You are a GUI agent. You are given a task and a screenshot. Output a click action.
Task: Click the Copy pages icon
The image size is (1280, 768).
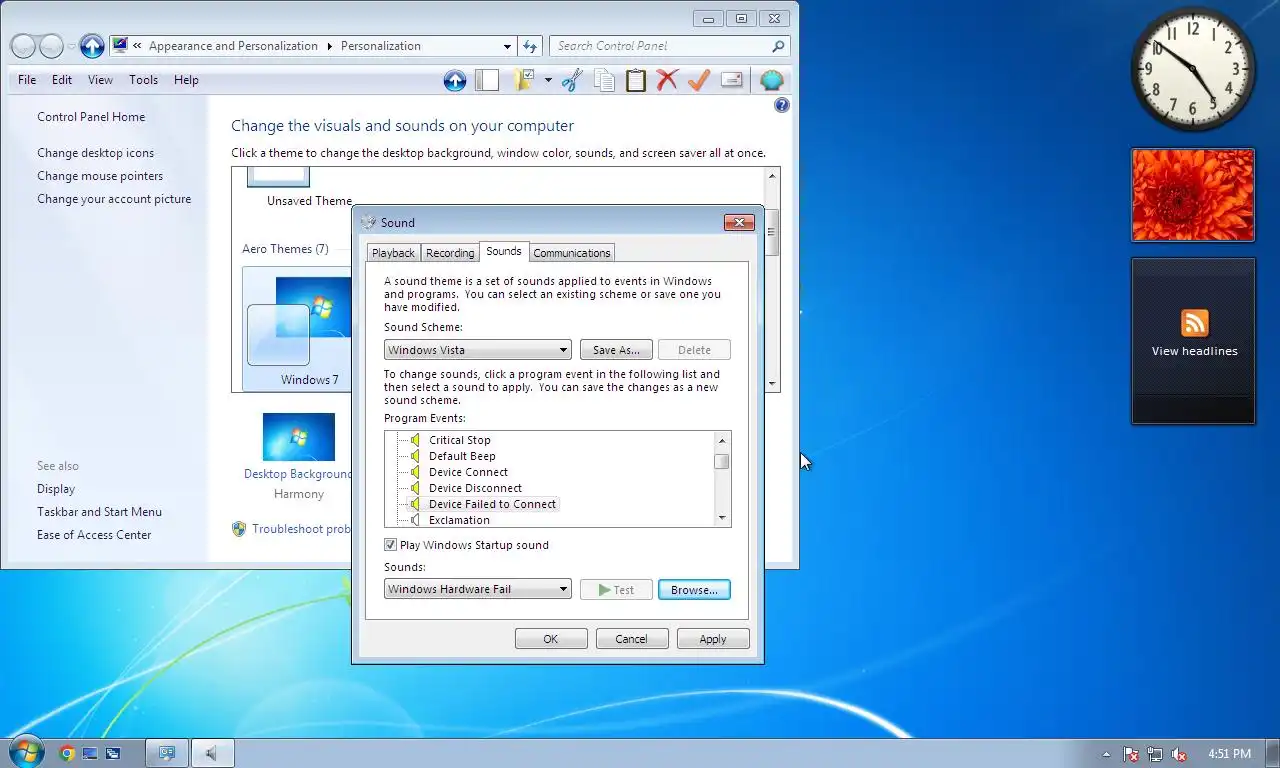coord(604,81)
